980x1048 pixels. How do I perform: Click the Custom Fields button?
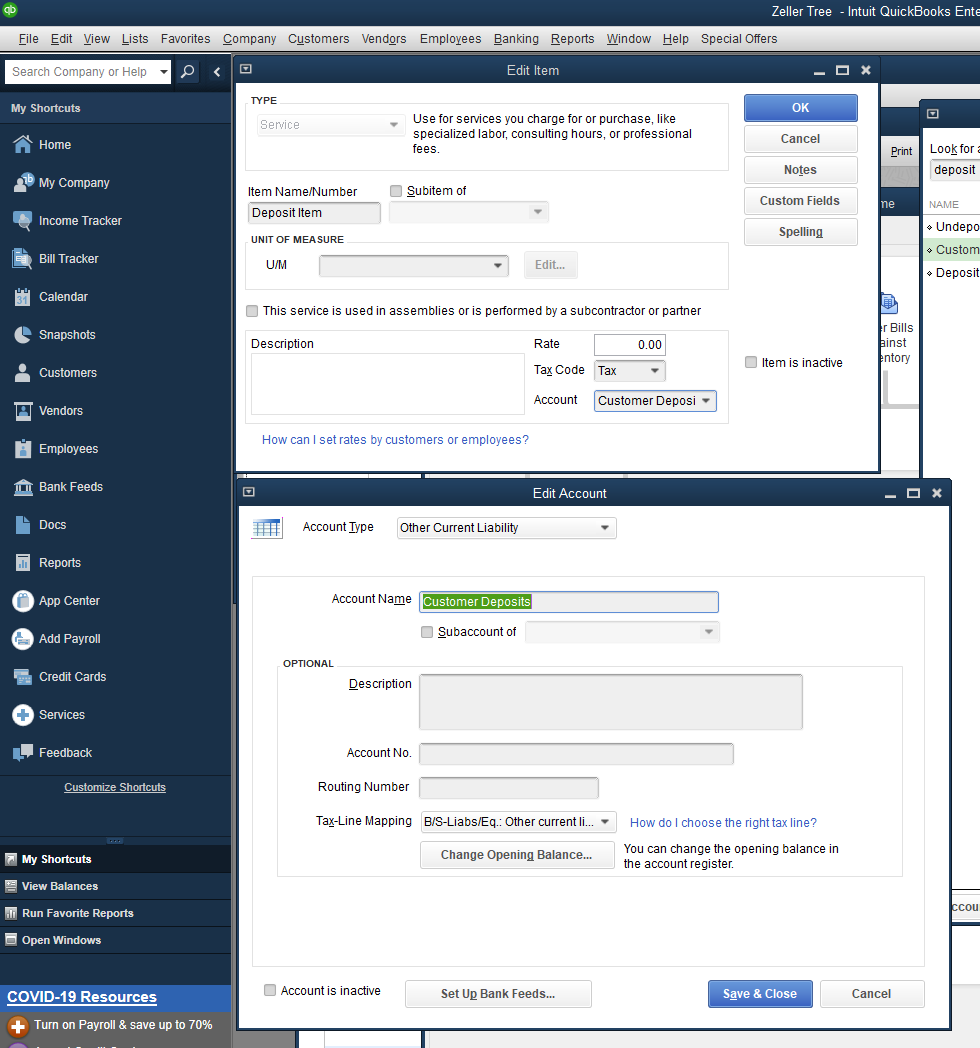pyautogui.click(x=800, y=201)
